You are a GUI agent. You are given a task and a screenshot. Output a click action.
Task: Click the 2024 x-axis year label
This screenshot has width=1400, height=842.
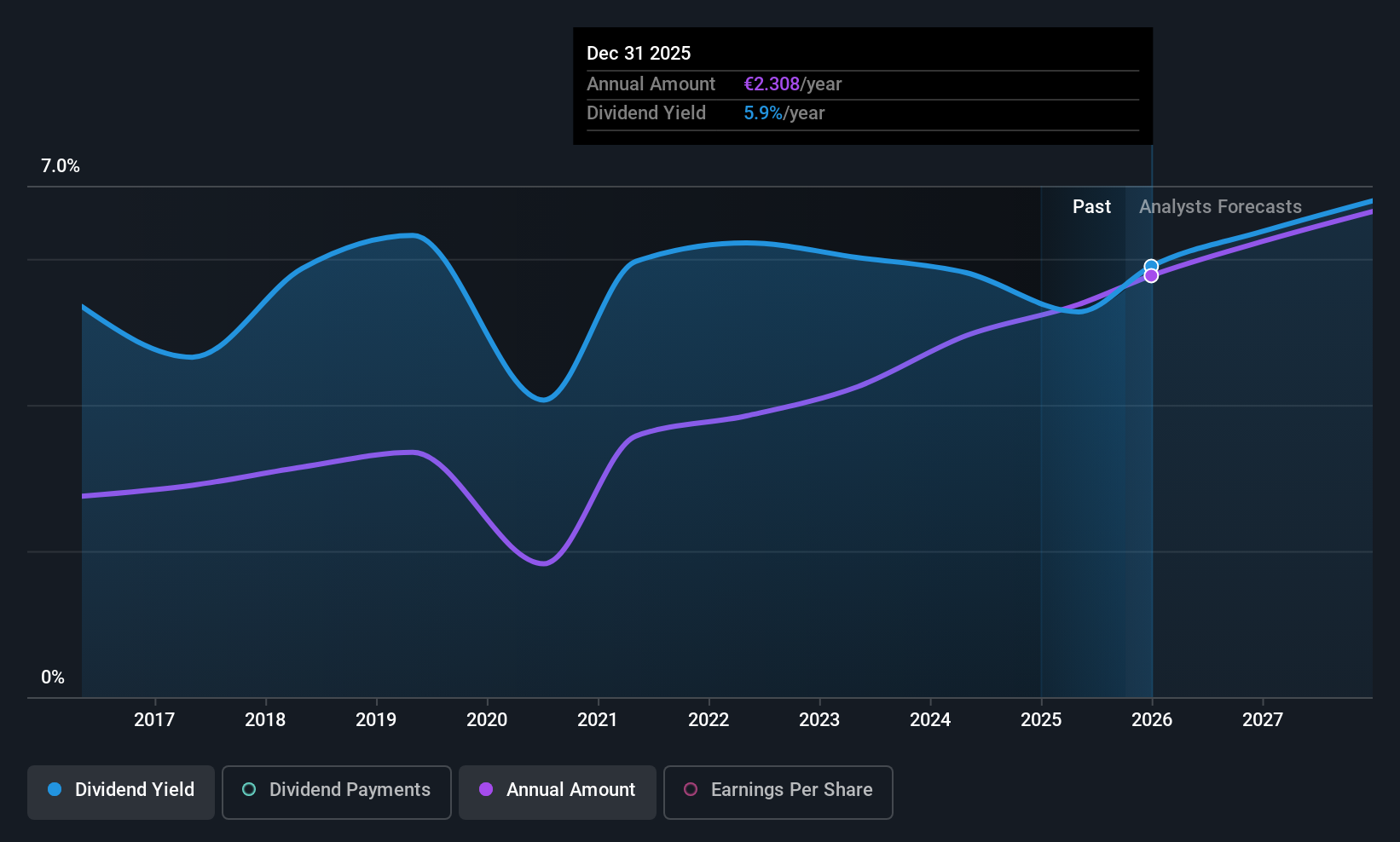tap(930, 720)
